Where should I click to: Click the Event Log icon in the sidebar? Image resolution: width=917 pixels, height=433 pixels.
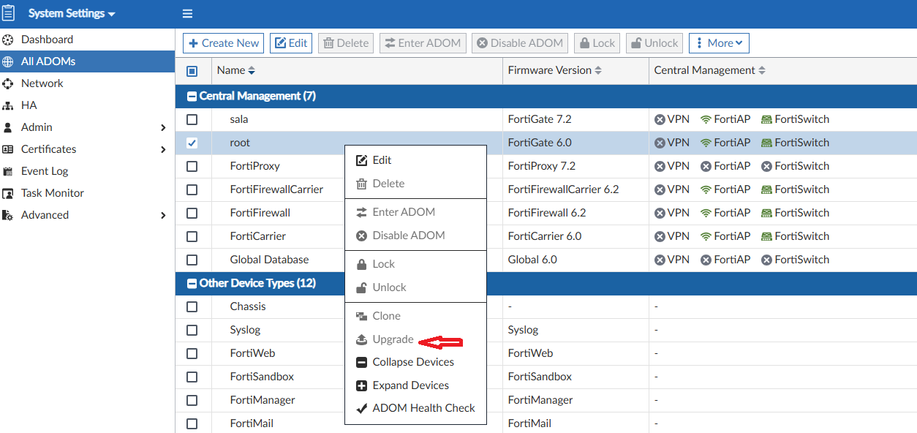pyautogui.click(x=8, y=171)
